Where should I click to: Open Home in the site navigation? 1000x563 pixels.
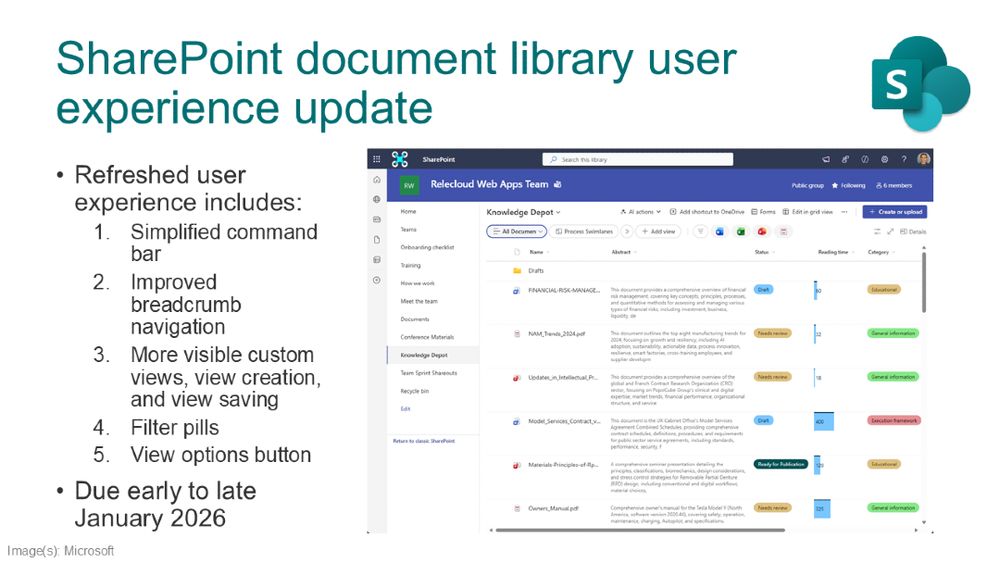tap(408, 211)
